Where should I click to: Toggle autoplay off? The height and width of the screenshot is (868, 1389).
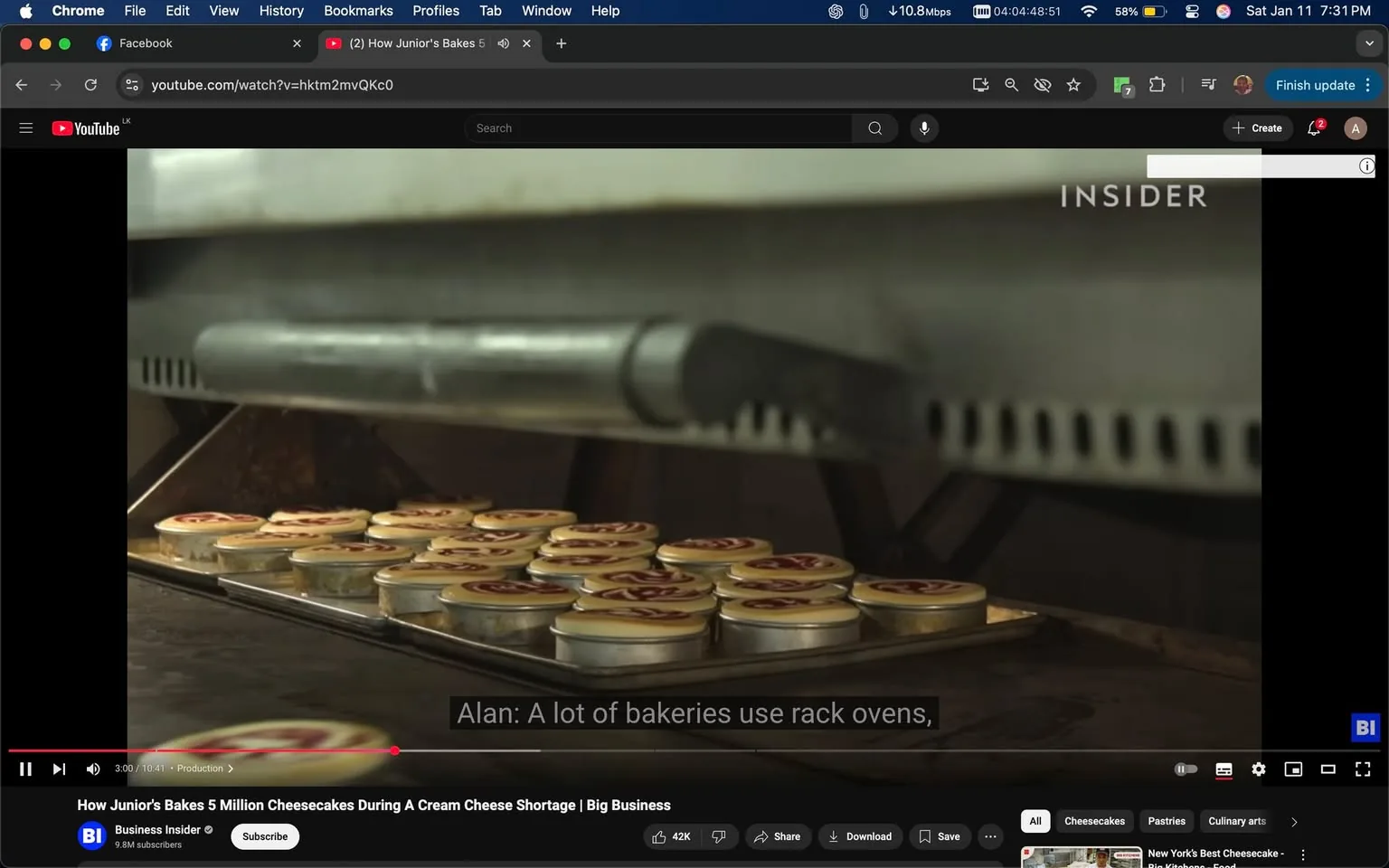coord(1186,769)
